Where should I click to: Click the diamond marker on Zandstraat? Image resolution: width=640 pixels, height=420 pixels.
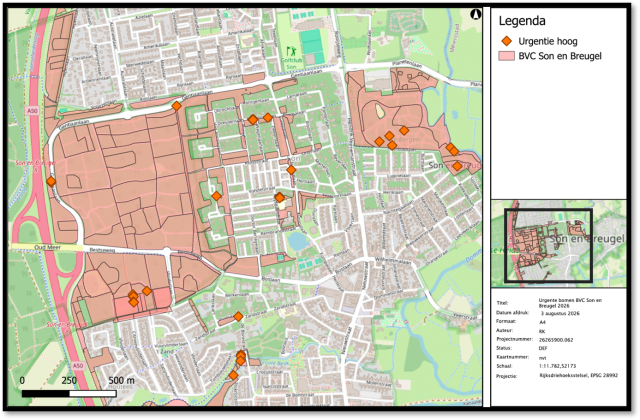click(x=238, y=316)
